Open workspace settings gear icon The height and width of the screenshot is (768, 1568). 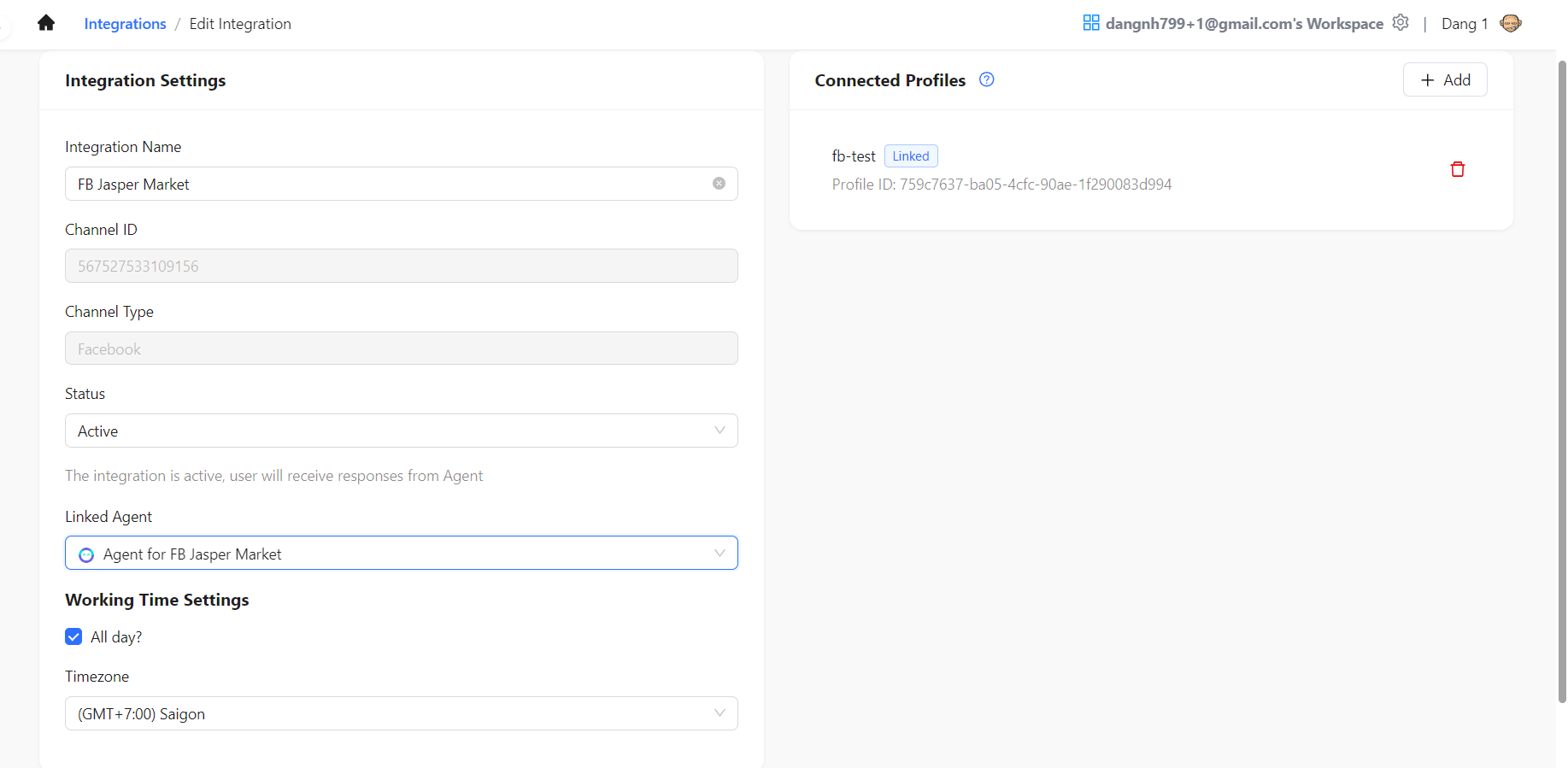[x=1400, y=23]
